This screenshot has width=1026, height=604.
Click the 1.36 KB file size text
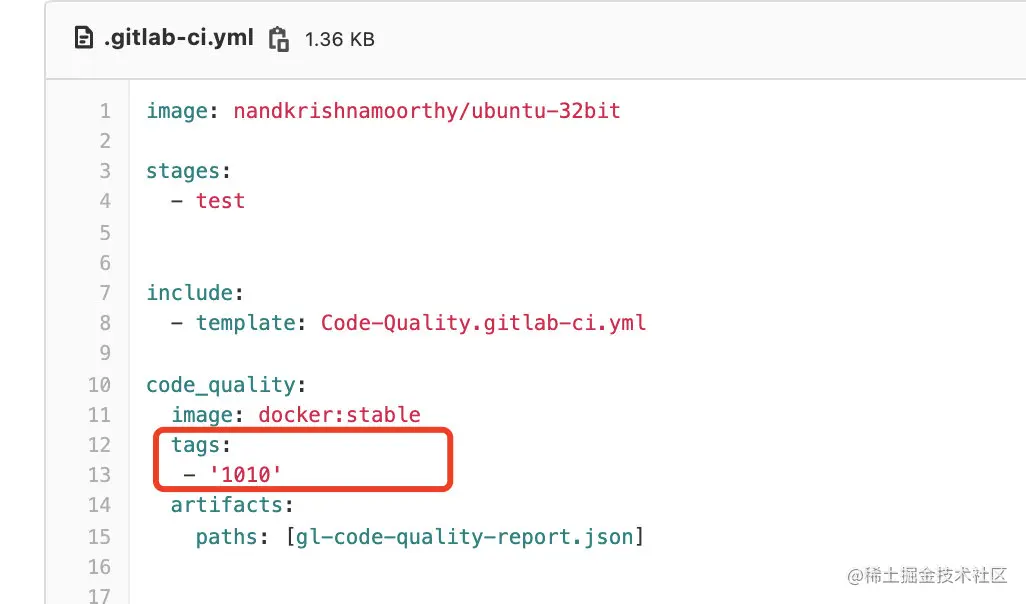(x=340, y=39)
